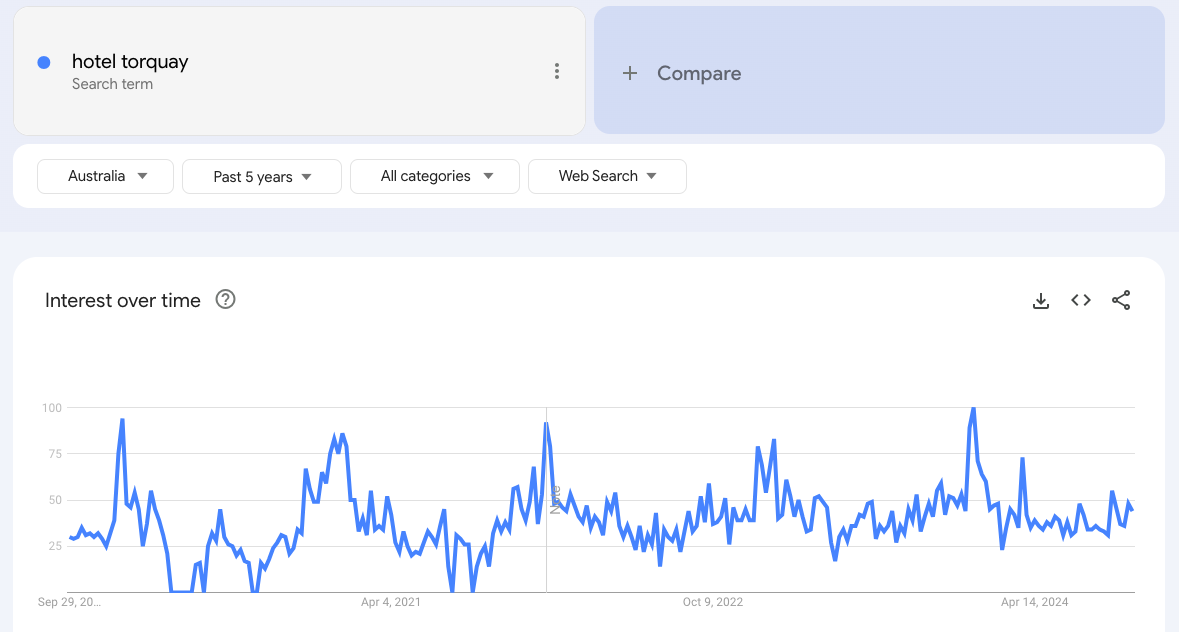This screenshot has width=1179, height=632.
Task: Click the Sep 29 starting date label
Action: 69,602
